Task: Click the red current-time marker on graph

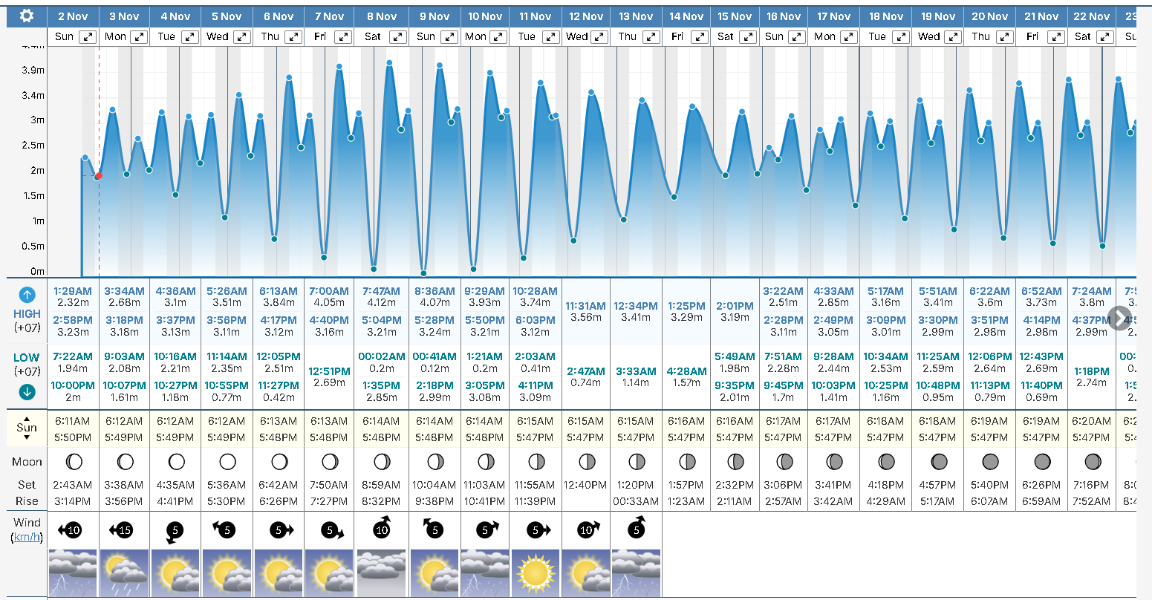Action: coord(98,176)
